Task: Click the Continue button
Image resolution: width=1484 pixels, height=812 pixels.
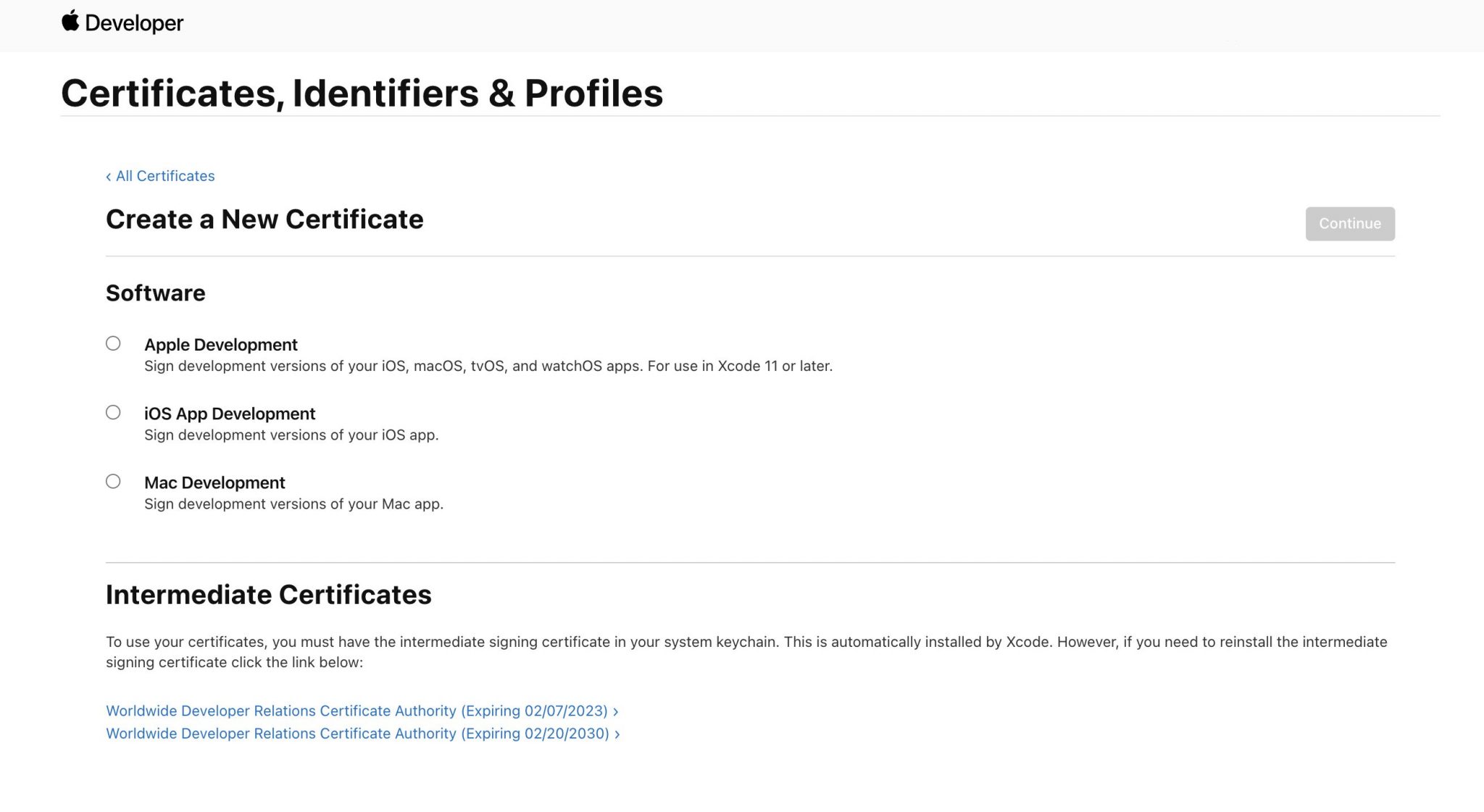Action: tap(1349, 223)
